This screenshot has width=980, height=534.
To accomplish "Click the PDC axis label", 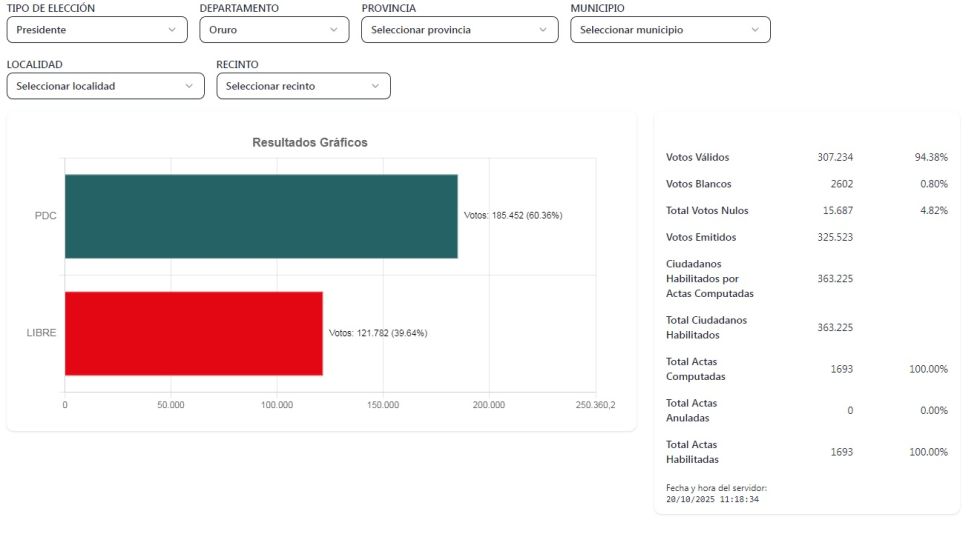I will [45, 216].
